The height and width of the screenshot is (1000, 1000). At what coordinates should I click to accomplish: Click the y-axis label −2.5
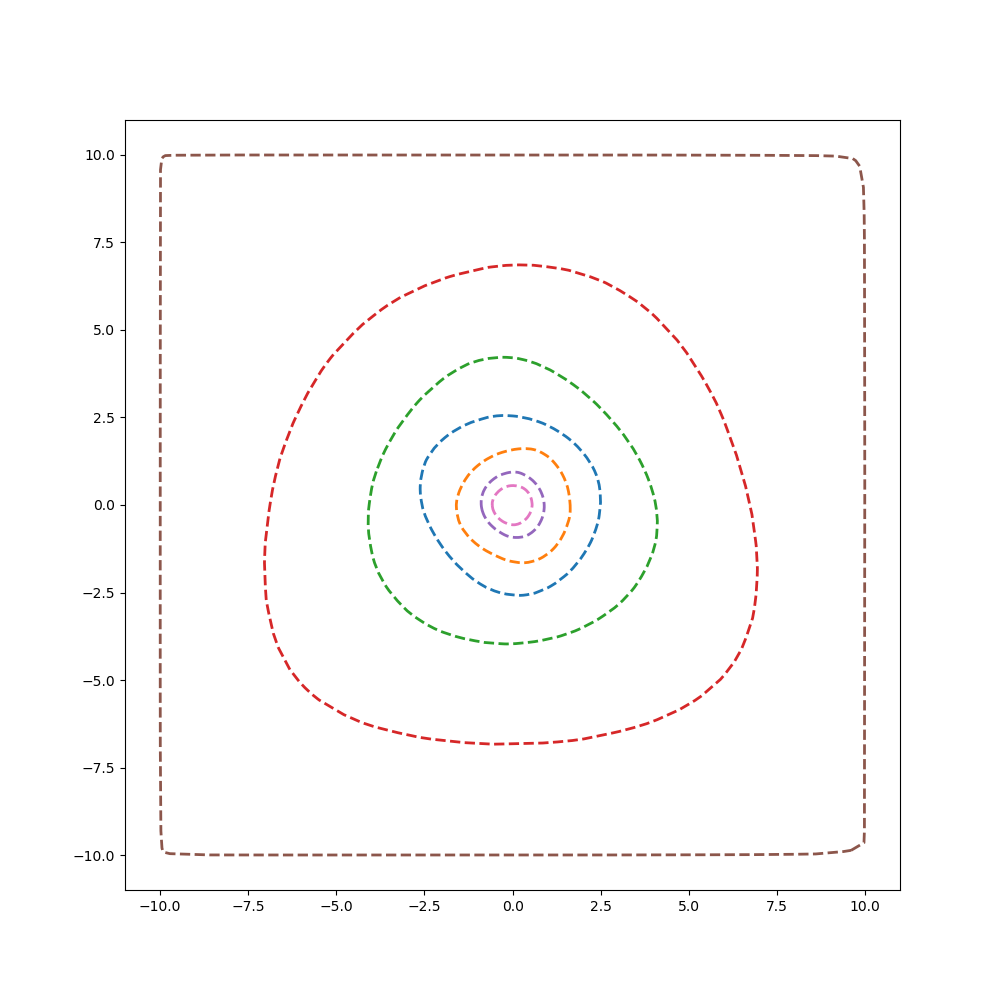(99, 593)
